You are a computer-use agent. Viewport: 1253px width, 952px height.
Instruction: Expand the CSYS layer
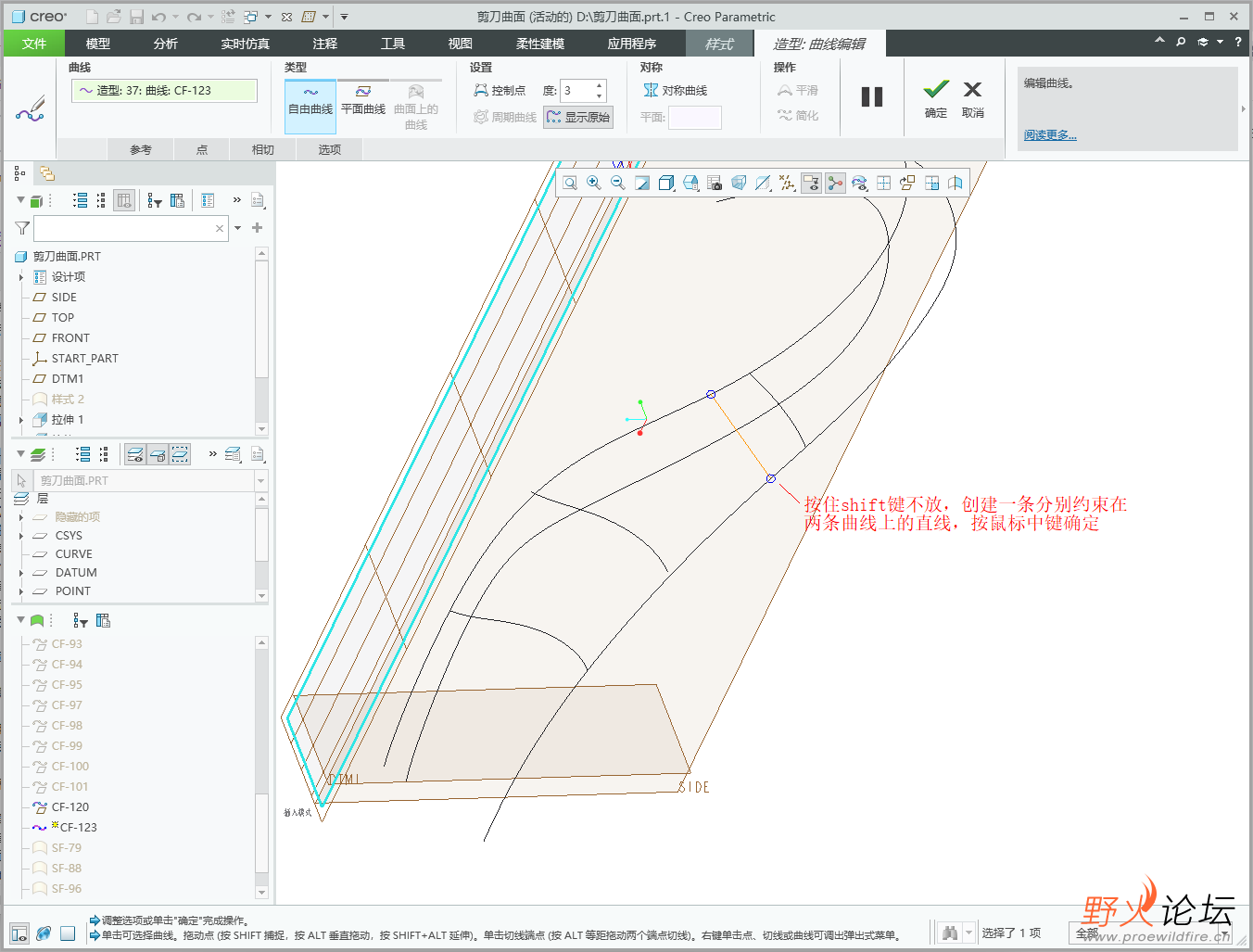point(21,536)
